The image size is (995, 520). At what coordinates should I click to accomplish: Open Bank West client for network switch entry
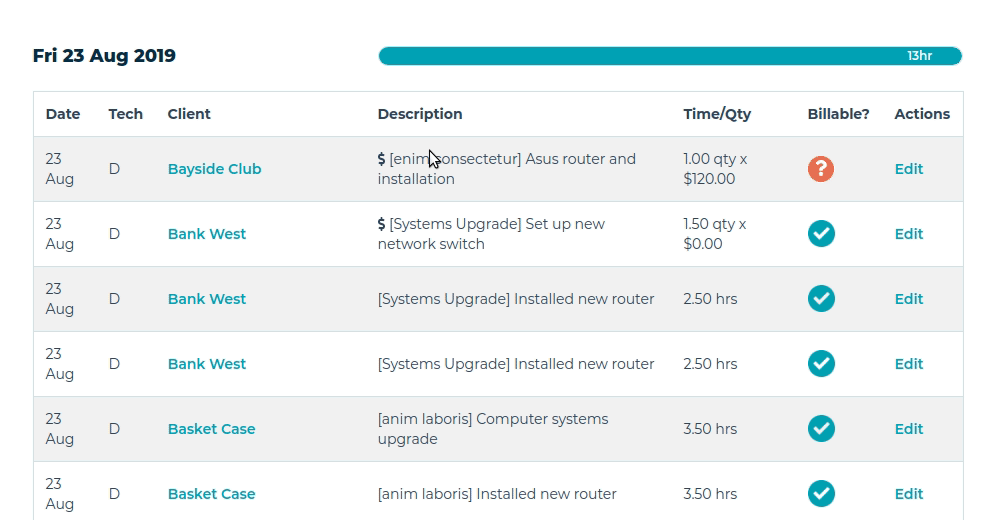[x=207, y=234]
